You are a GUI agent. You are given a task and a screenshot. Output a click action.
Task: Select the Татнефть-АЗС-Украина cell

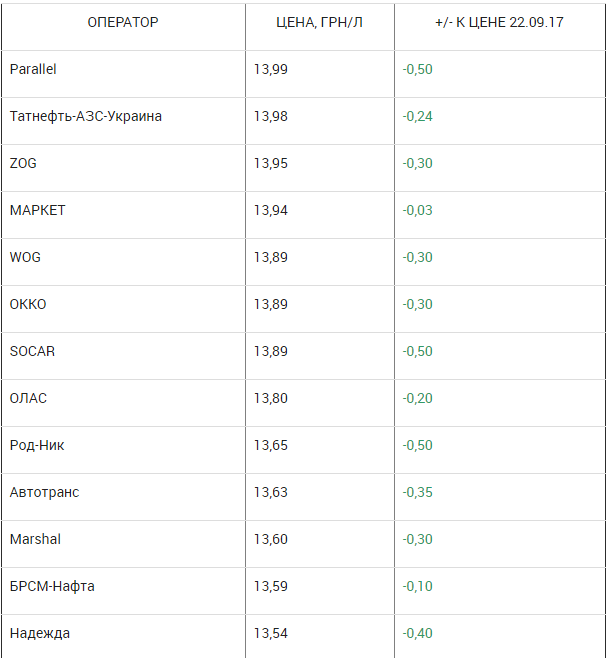[85, 116]
